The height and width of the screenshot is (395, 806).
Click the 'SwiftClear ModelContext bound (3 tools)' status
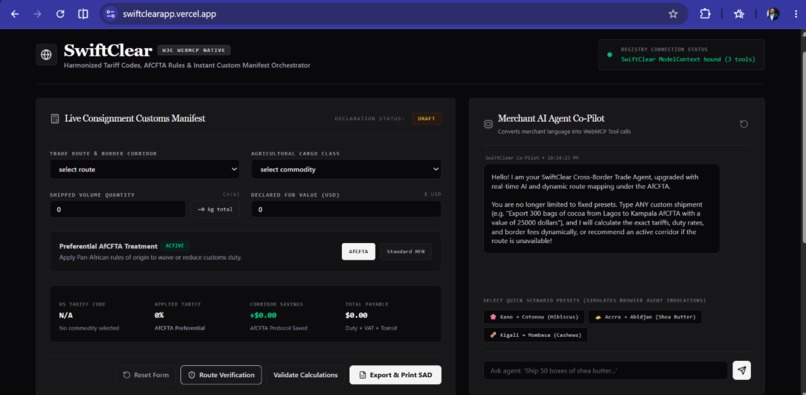(688, 59)
